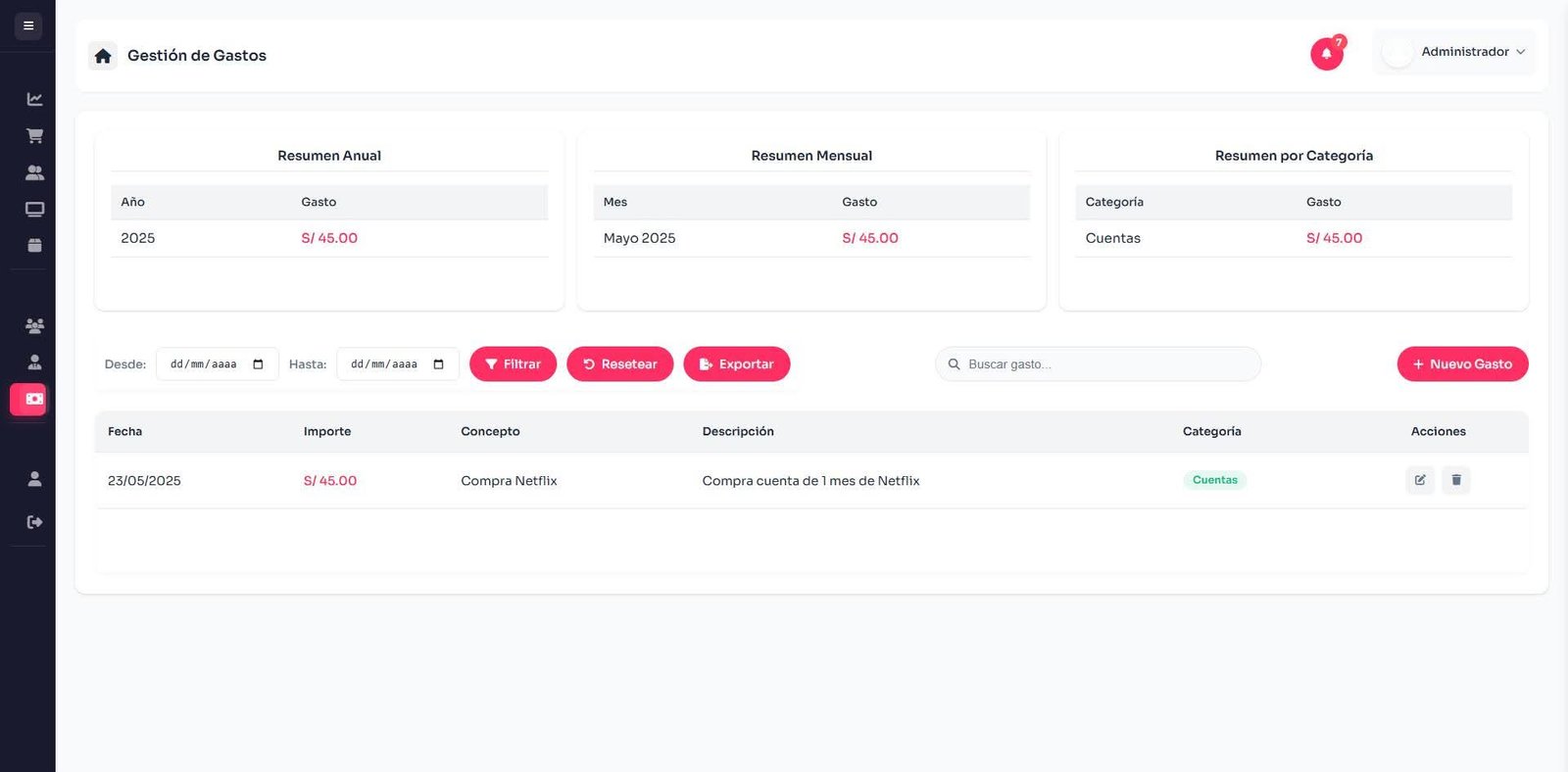1568x772 pixels.
Task: Edit the Compra Netflix expense
Action: pos(1419,480)
